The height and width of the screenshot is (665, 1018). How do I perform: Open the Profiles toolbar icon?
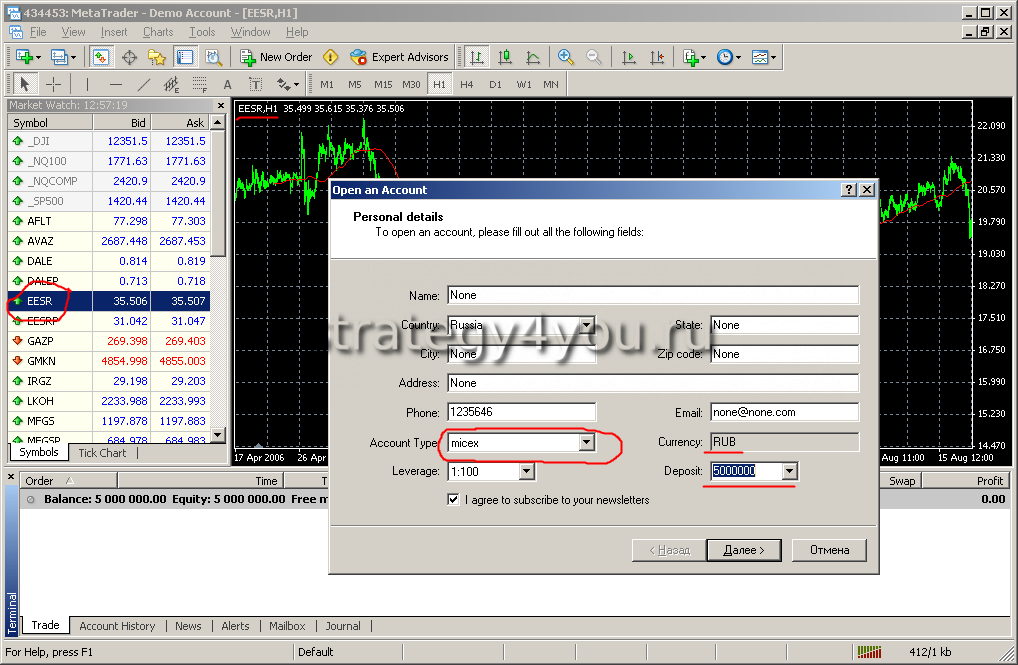pyautogui.click(x=62, y=57)
